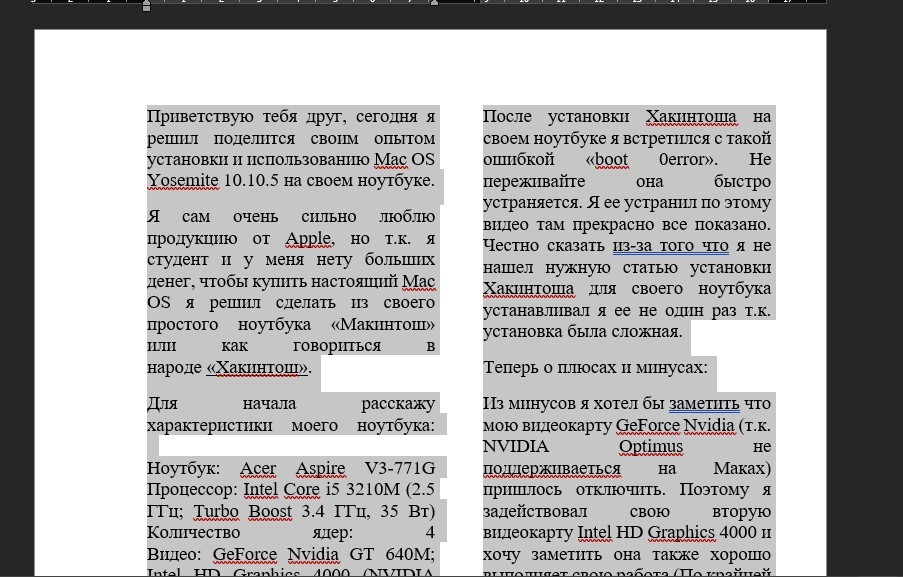Click the word "прекрасно"

point(611,224)
